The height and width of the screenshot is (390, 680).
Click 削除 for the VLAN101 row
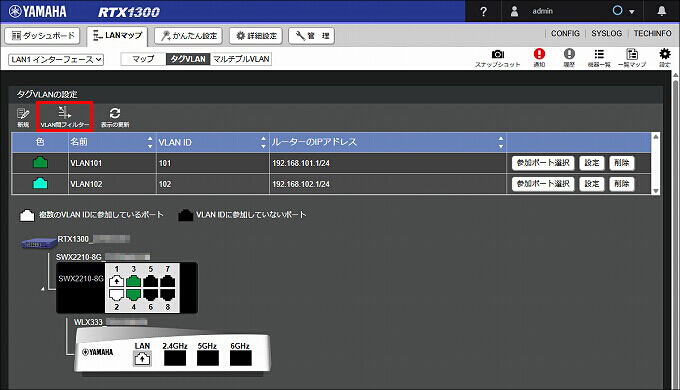click(x=621, y=163)
